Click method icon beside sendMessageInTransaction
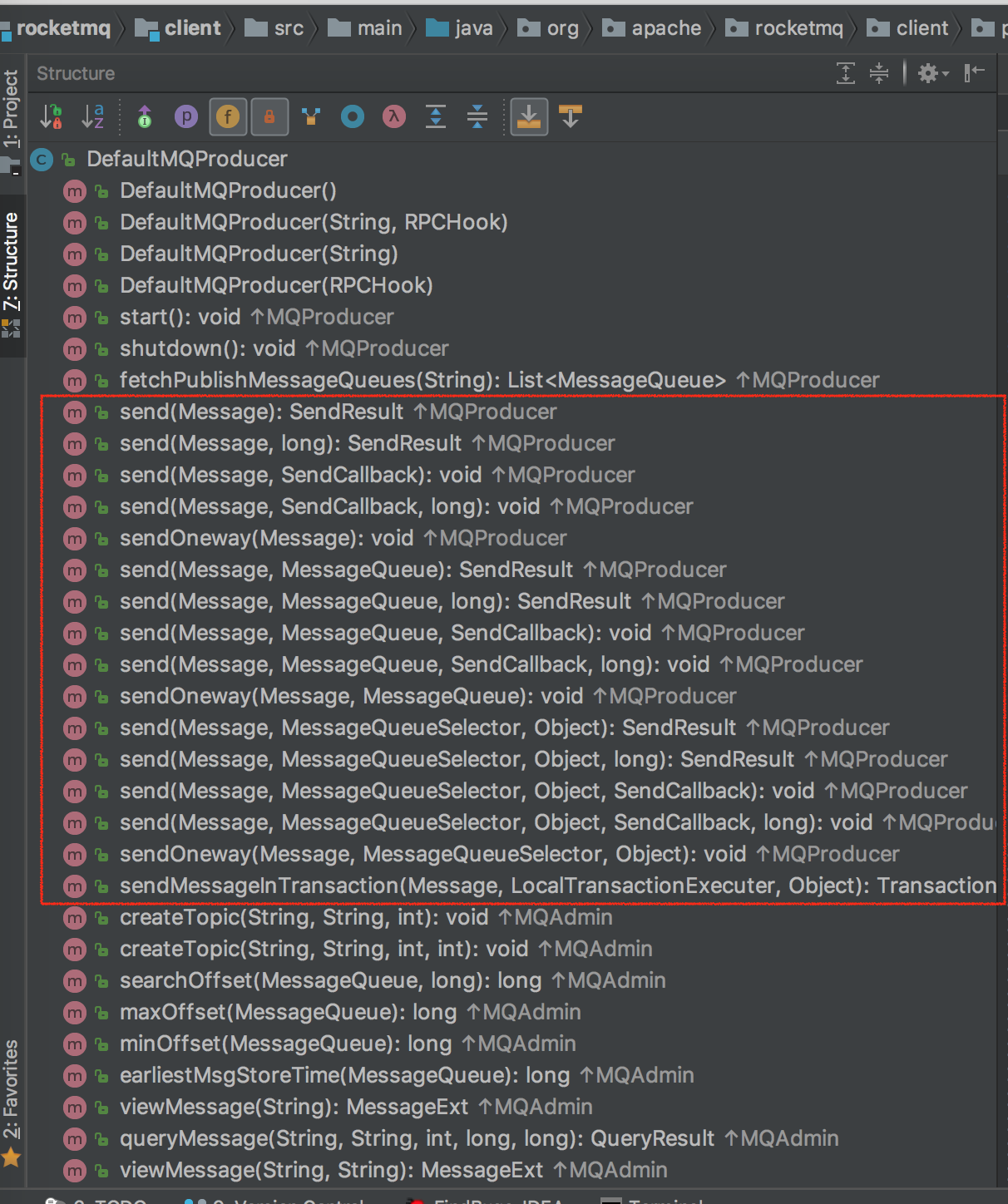The width and height of the screenshot is (1008, 1204). pos(75,886)
